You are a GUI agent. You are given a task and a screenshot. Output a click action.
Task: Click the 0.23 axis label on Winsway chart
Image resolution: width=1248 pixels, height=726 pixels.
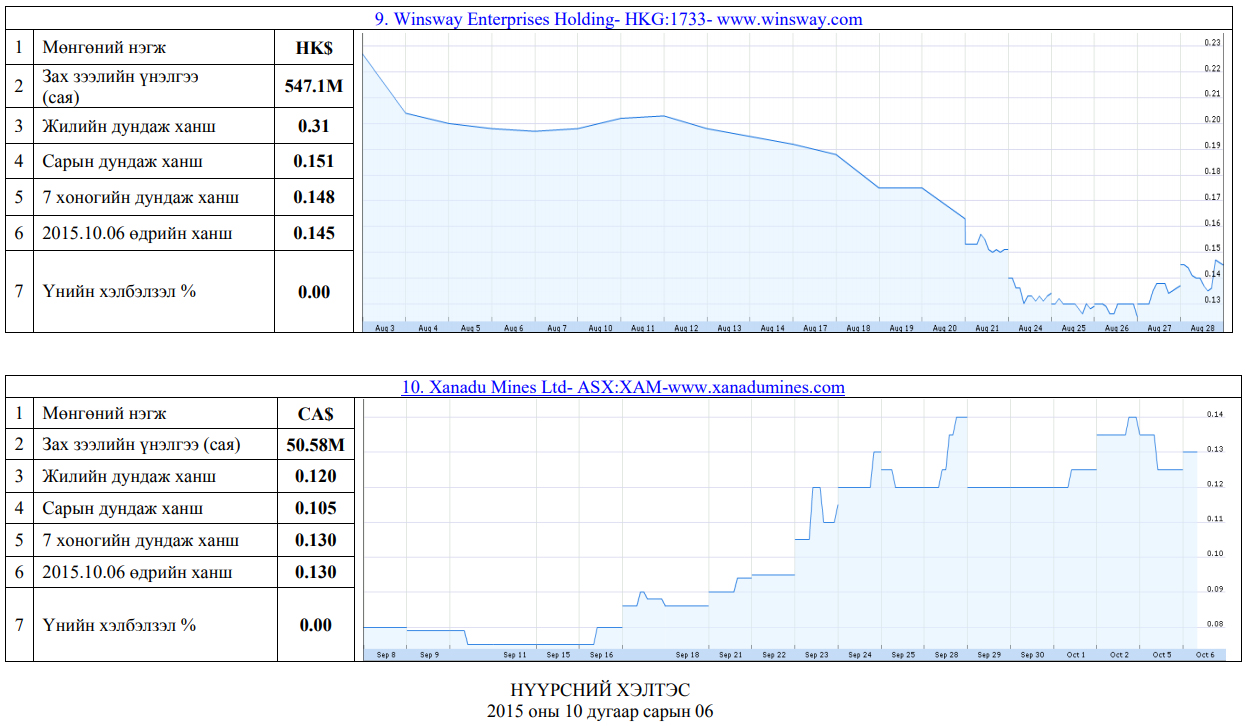pos(1213,43)
